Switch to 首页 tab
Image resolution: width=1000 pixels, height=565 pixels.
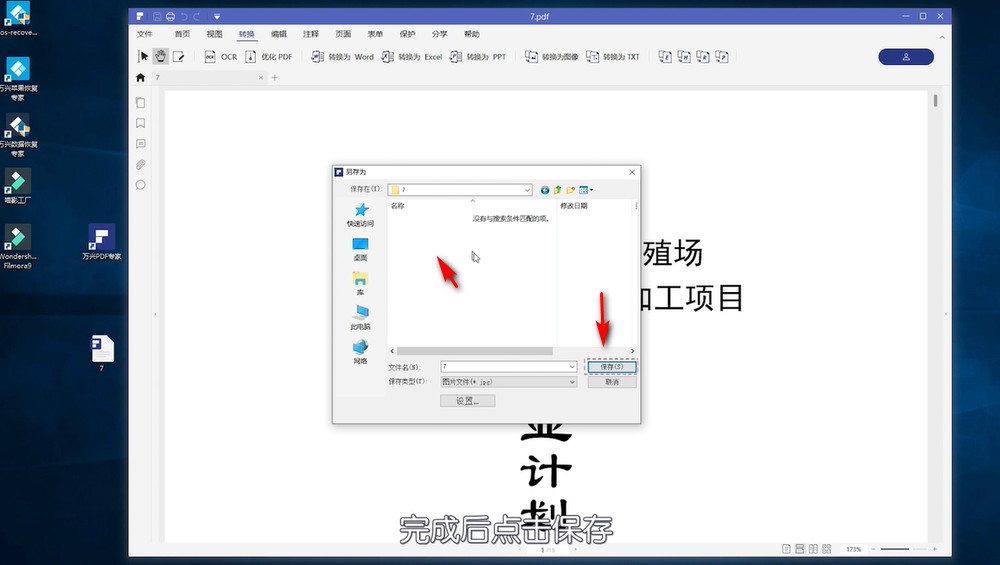point(182,34)
